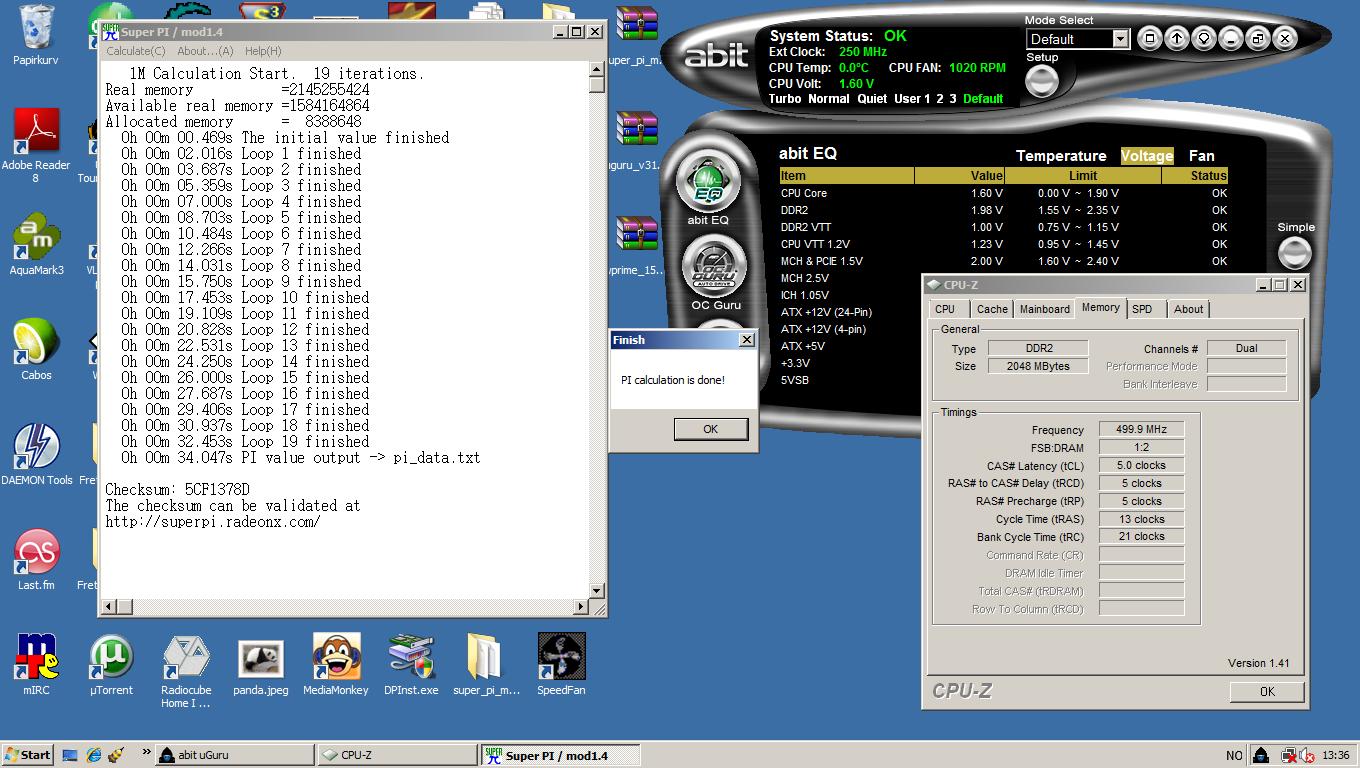Click Super PI horizontal scrollbar right arrow
The image size is (1360, 768).
click(581, 606)
